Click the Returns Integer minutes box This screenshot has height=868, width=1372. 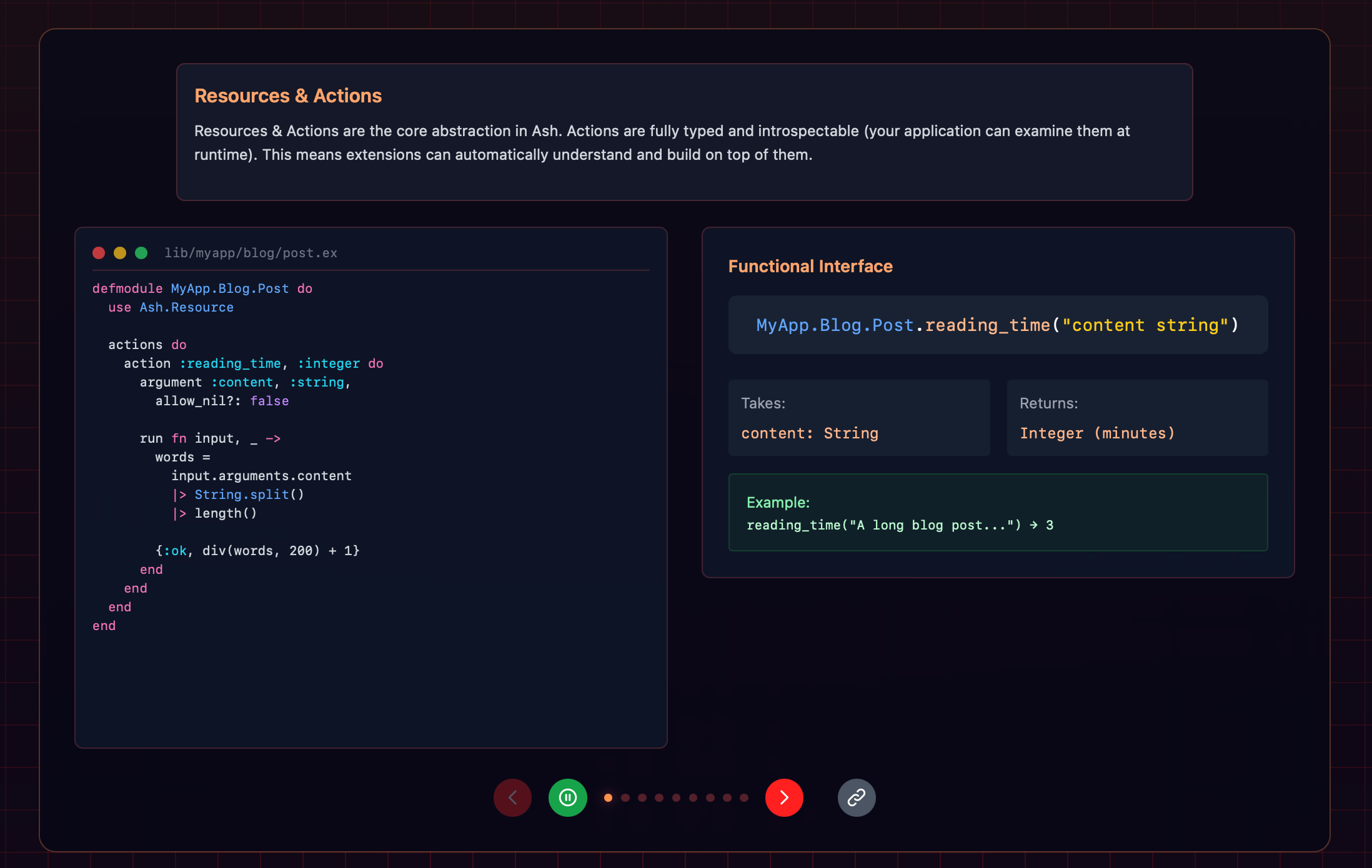[x=1137, y=418]
